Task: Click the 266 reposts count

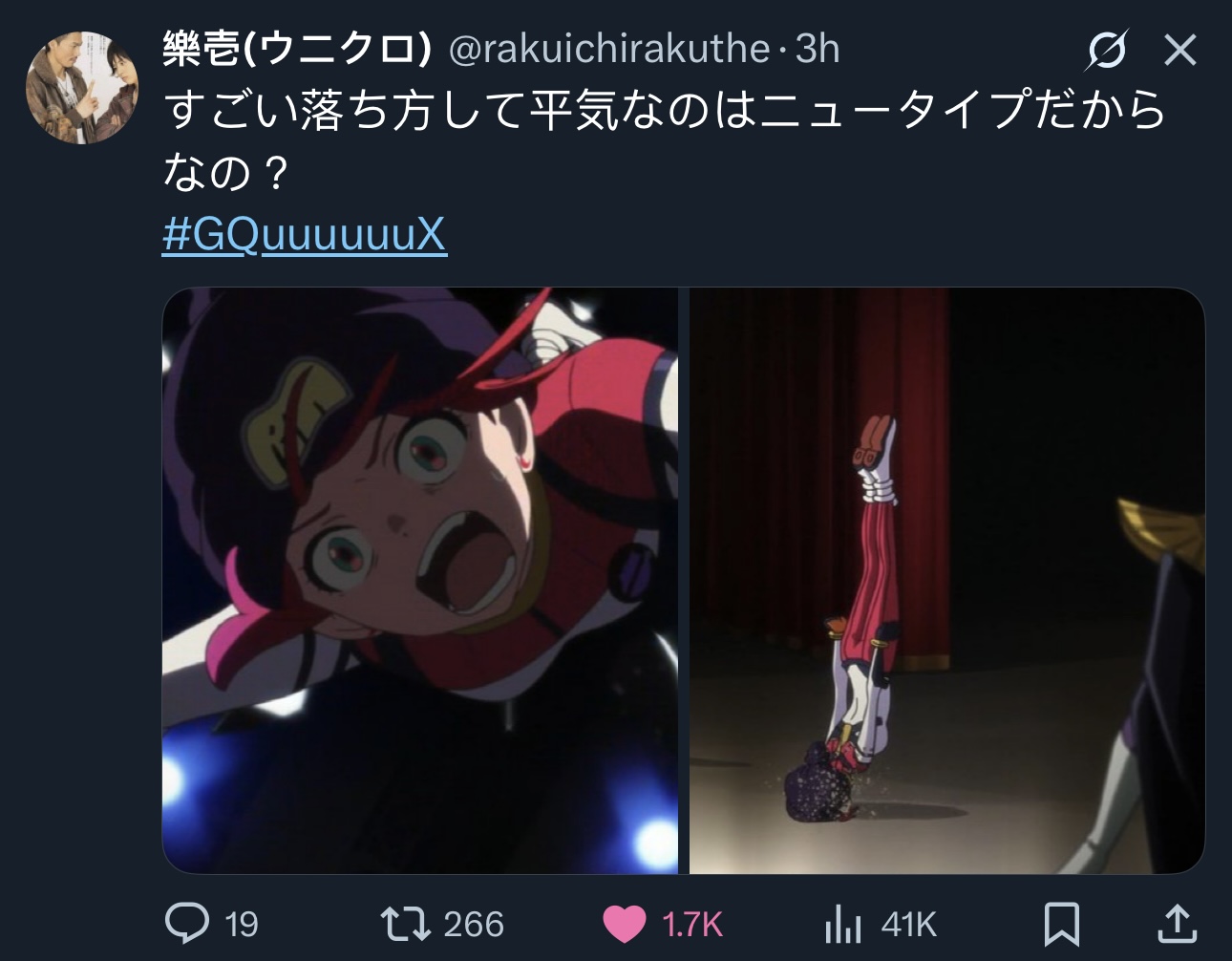Action: pyautogui.click(x=474, y=925)
